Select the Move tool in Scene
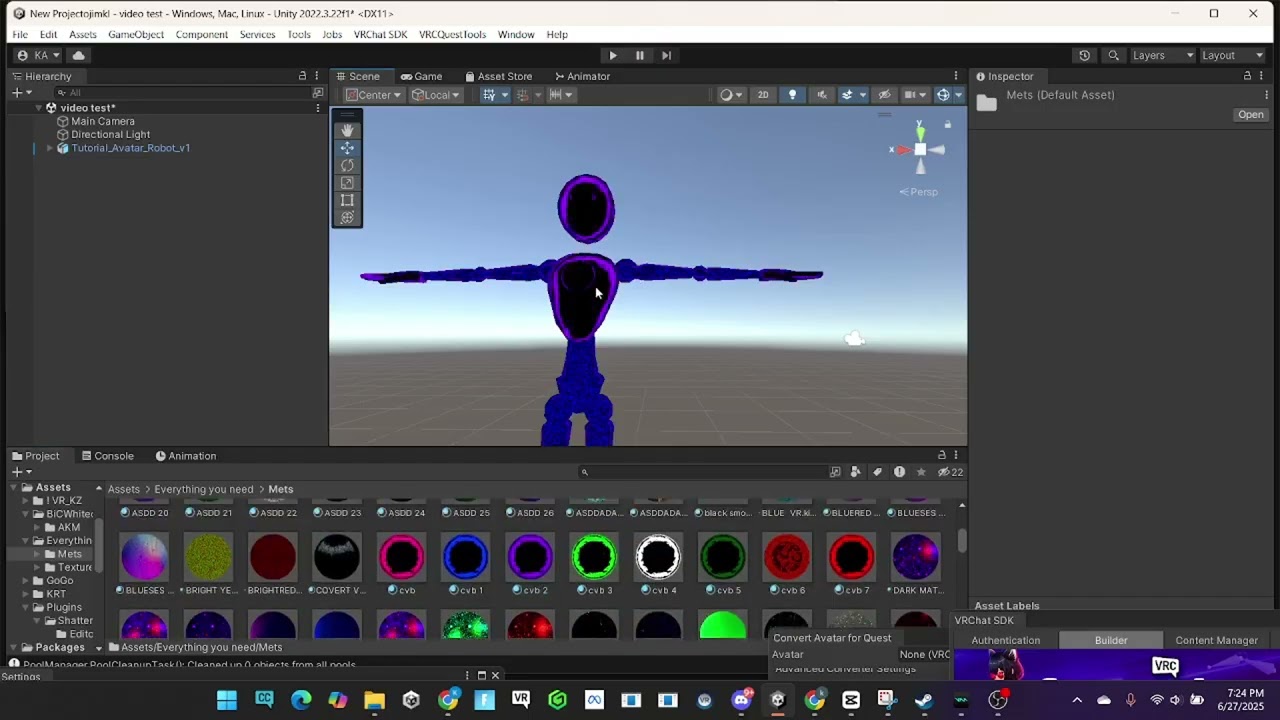 click(x=347, y=148)
